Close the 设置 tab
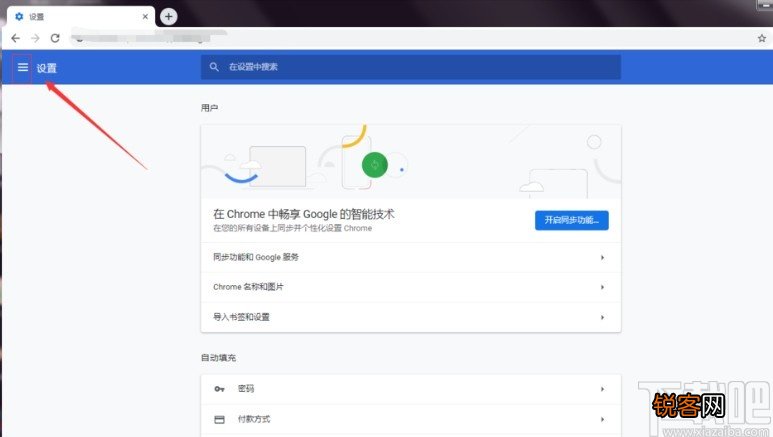773x437 pixels. point(145,16)
